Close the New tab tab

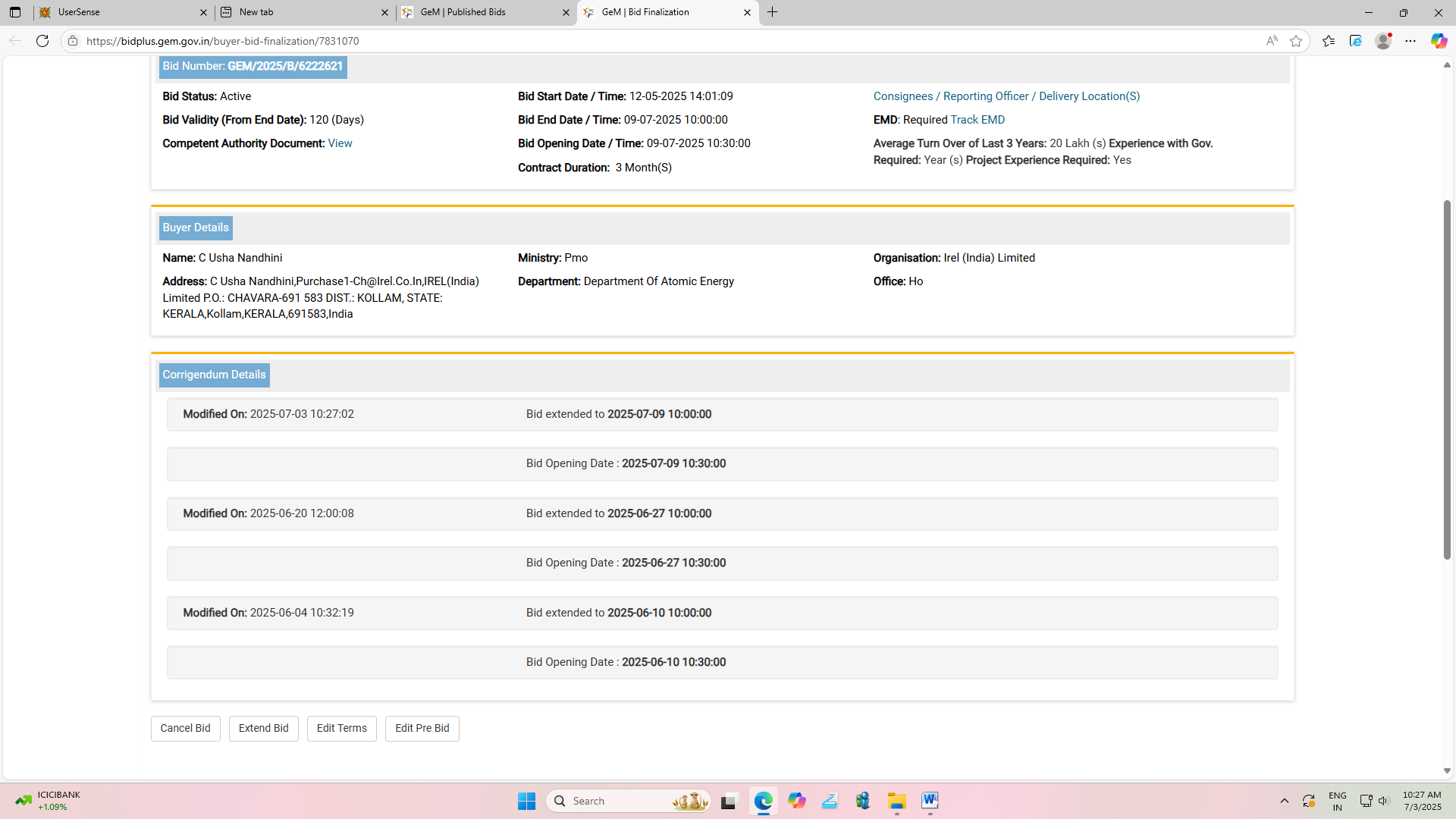click(x=384, y=12)
